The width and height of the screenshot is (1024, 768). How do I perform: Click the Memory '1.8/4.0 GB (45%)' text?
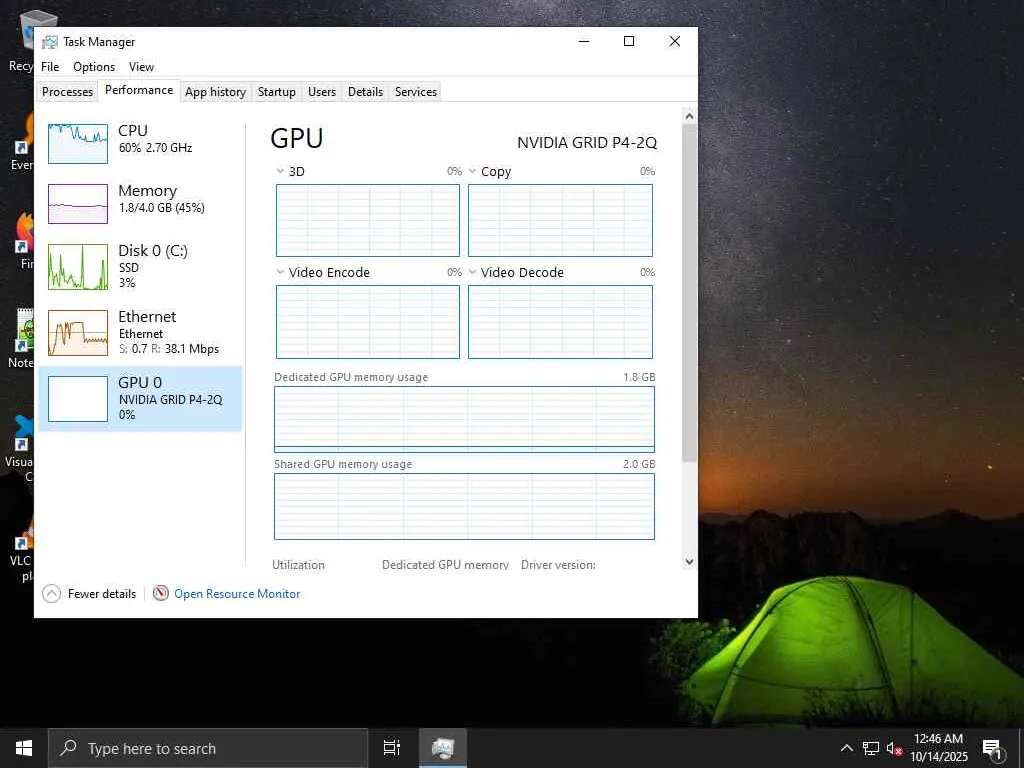161,208
